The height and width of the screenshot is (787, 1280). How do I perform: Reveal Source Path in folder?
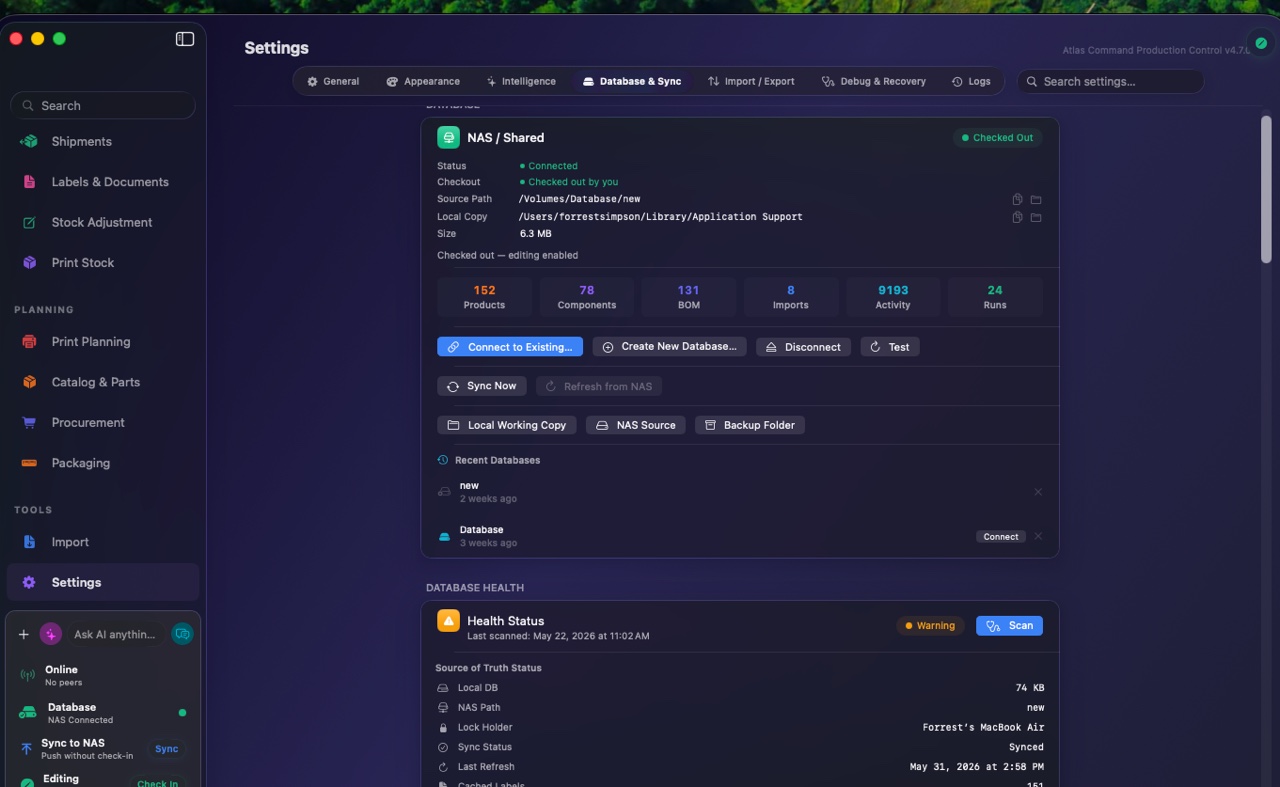[x=1036, y=199]
